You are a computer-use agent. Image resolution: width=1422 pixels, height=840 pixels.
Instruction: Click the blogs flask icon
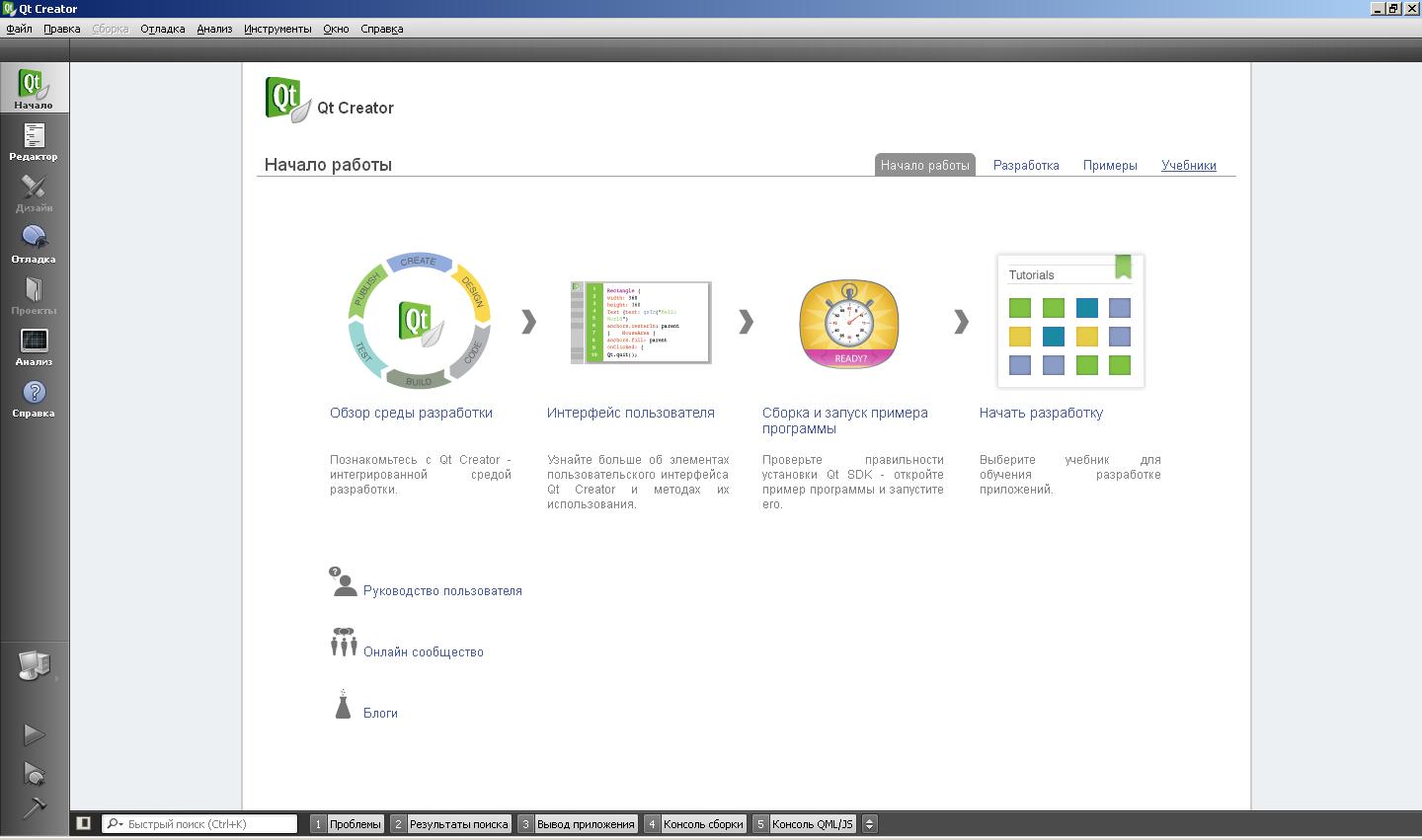tap(343, 704)
